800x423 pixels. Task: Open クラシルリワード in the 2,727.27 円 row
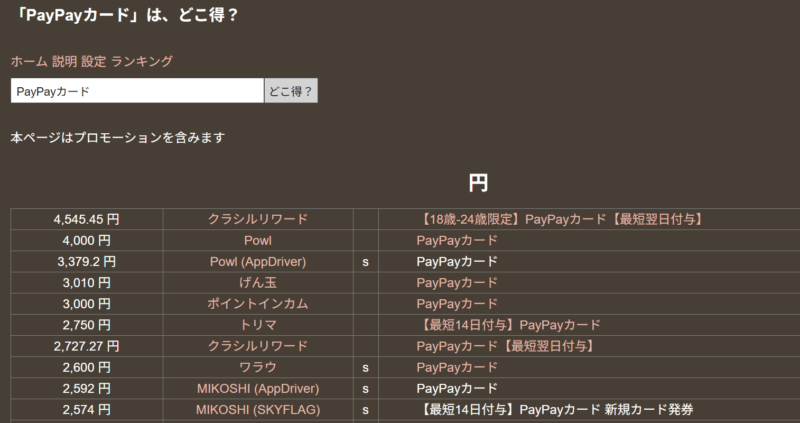point(257,346)
